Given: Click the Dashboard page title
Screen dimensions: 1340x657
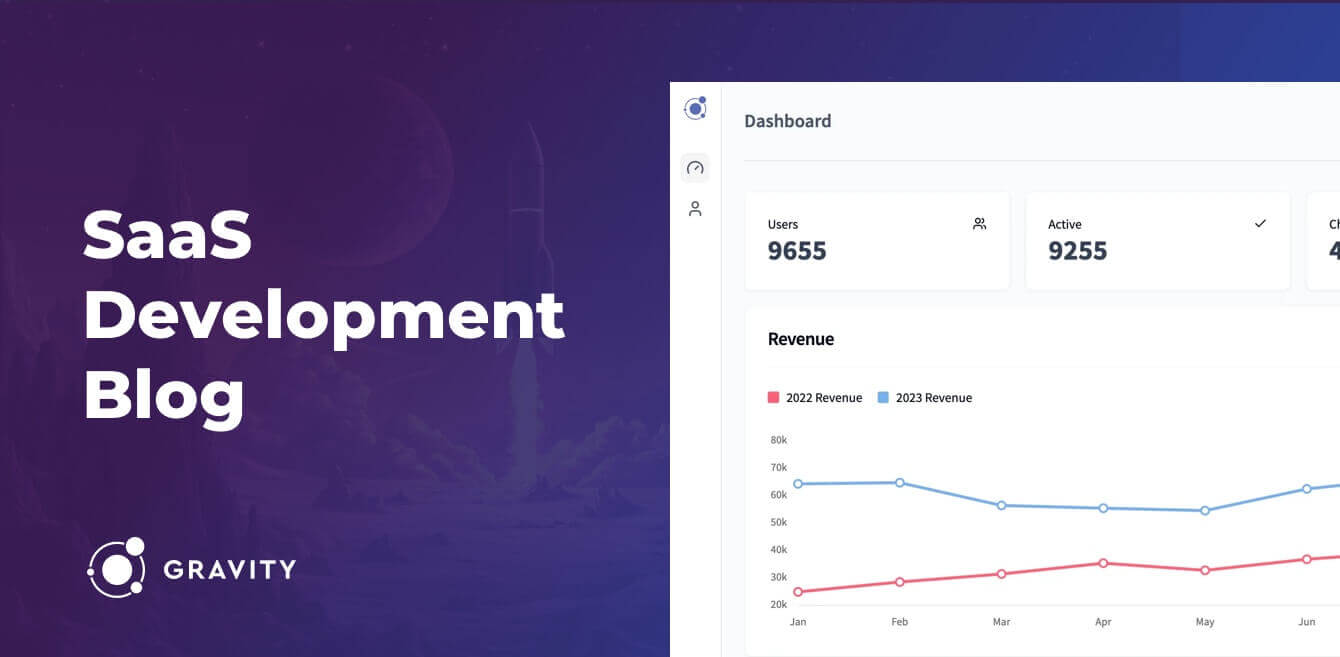Looking at the screenshot, I should pyautogui.click(x=787, y=121).
